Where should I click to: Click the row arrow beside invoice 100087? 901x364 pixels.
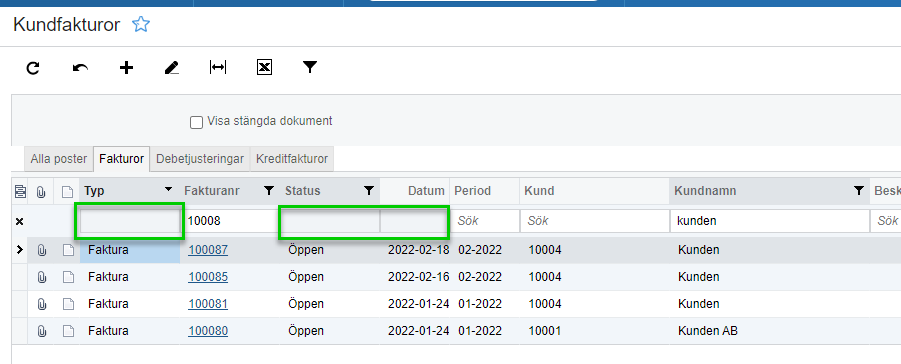click(20, 250)
